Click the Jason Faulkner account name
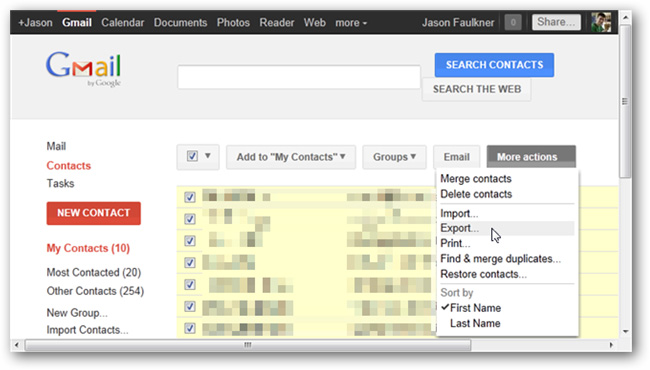The image size is (650, 370). tap(458, 22)
